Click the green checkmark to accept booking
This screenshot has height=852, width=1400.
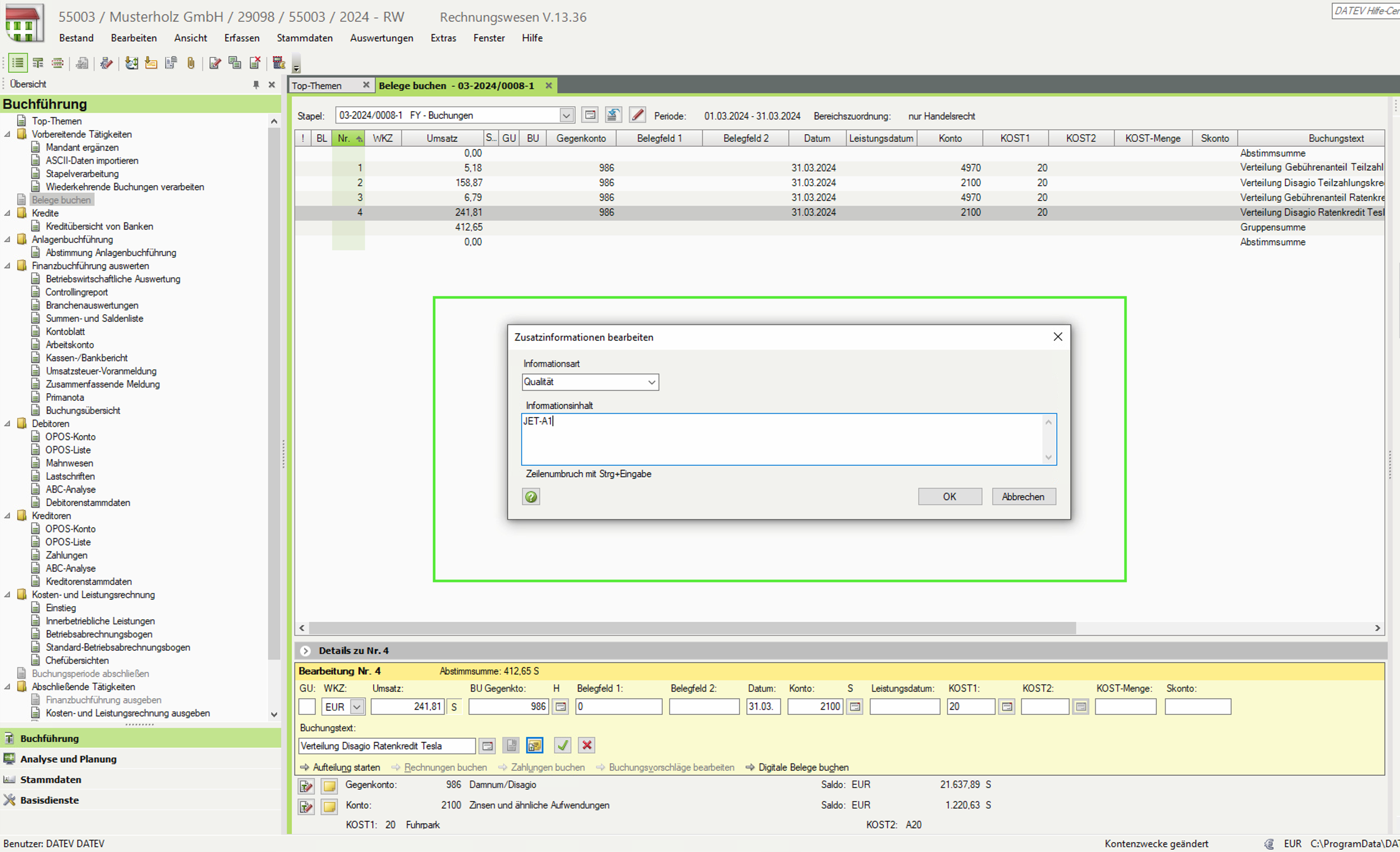click(x=563, y=745)
